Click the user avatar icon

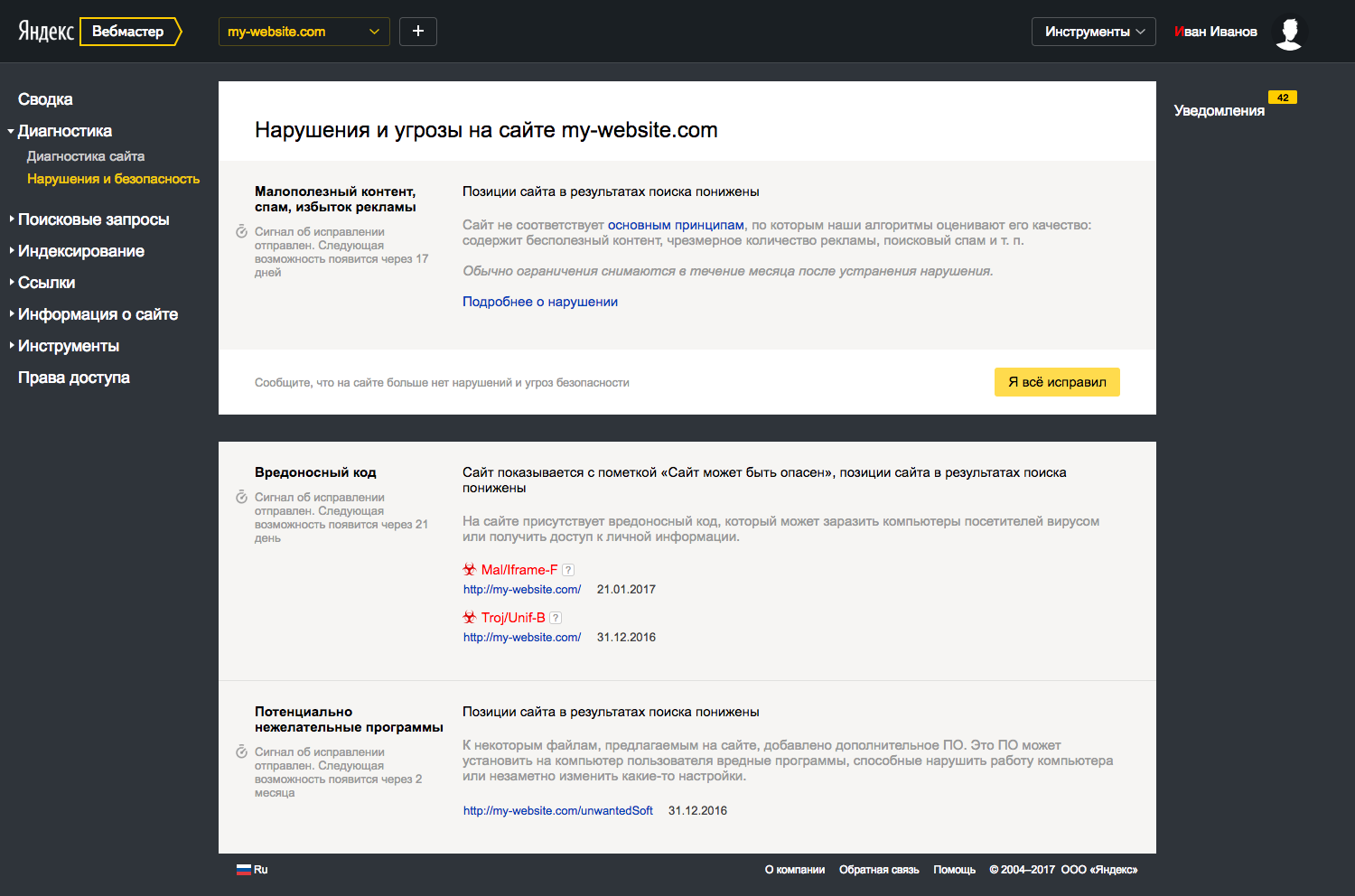1290,33
